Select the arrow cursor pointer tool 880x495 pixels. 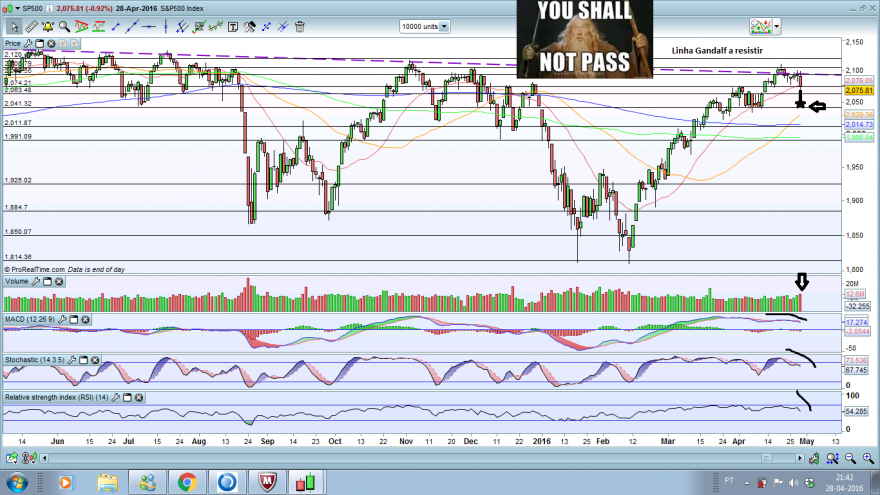14,26
